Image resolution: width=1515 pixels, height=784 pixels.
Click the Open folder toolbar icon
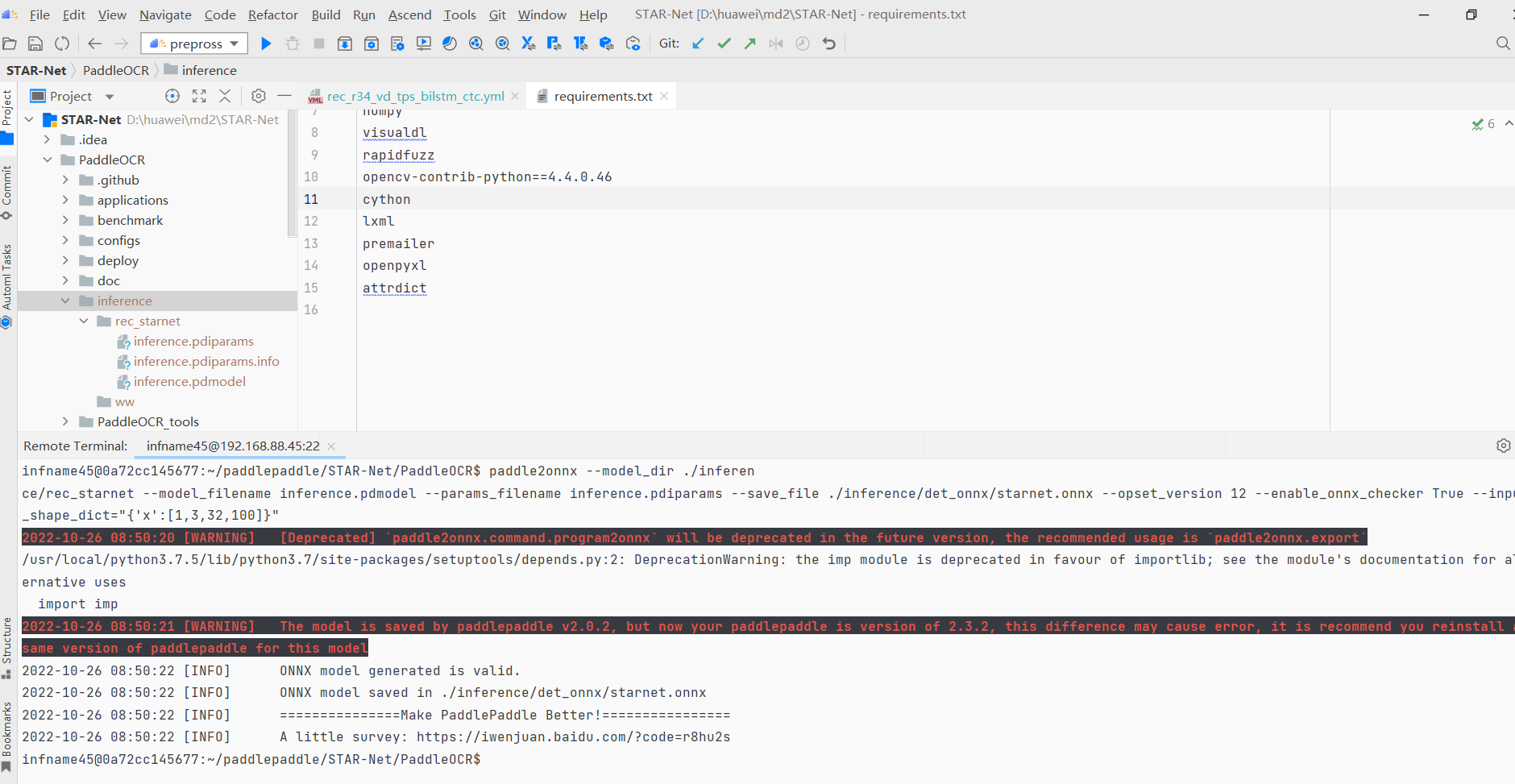[10, 44]
